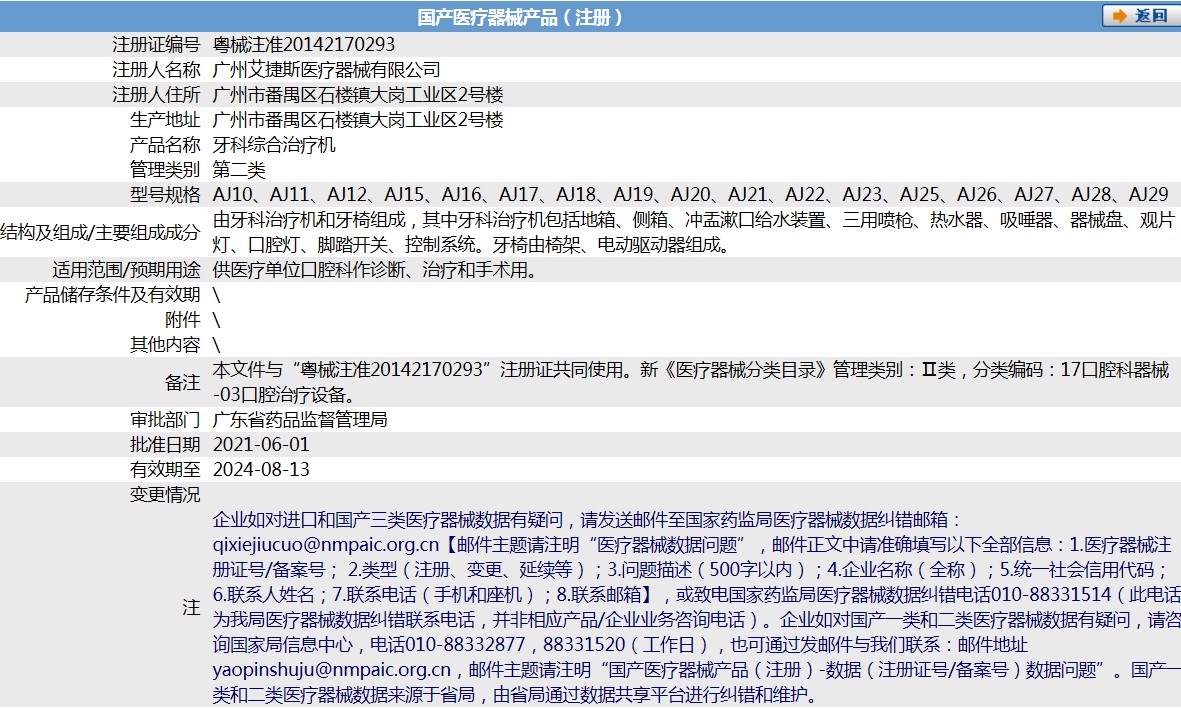Click the 附件 label

(182, 319)
